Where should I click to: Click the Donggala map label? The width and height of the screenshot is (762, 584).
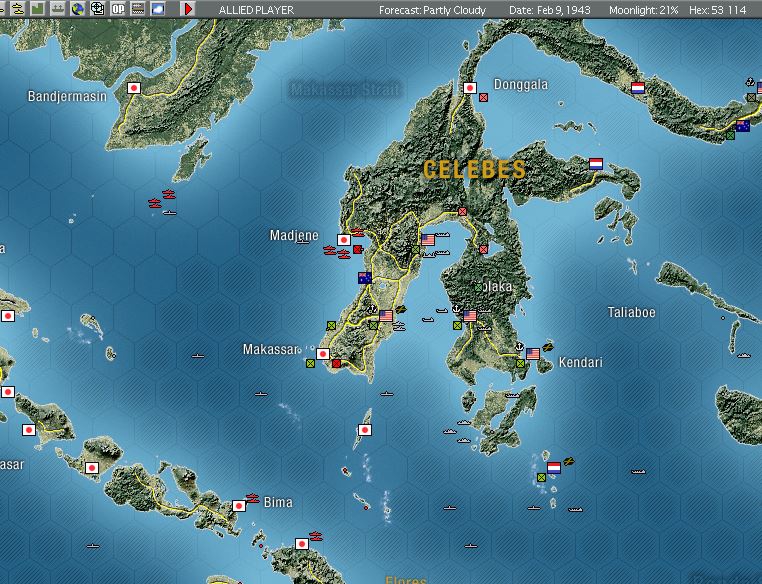tap(520, 85)
